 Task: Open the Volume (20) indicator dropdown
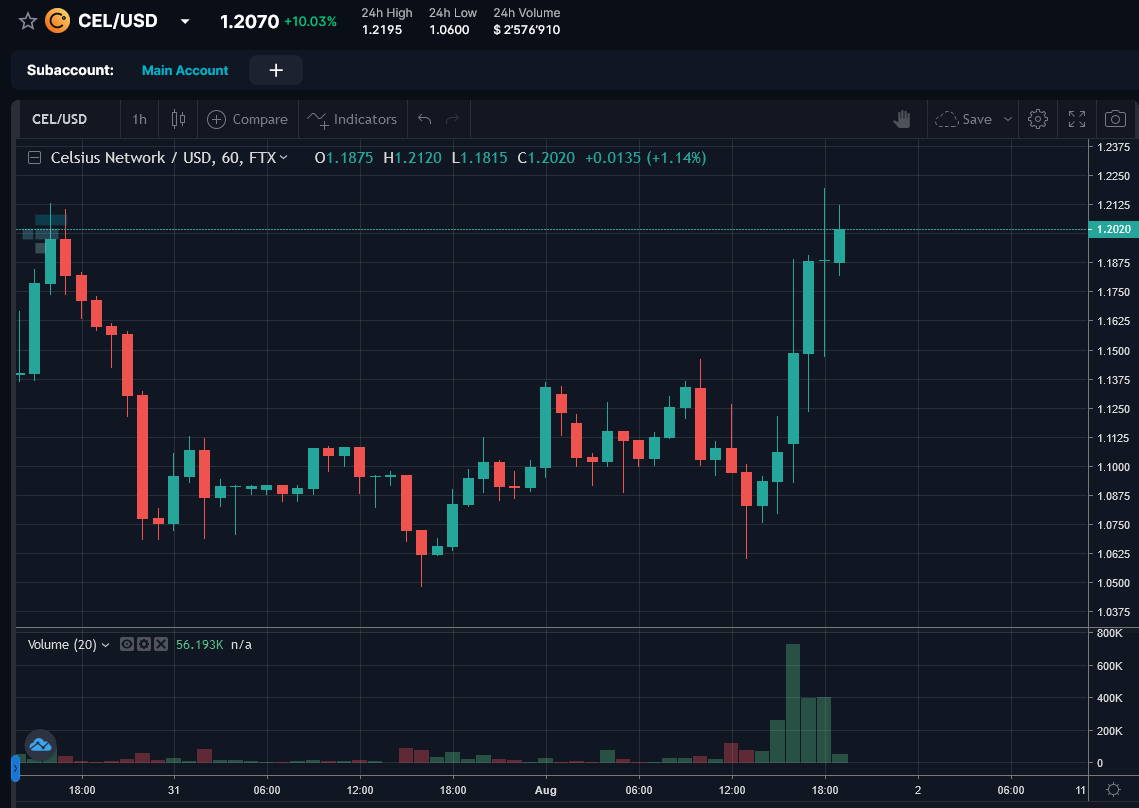point(105,645)
